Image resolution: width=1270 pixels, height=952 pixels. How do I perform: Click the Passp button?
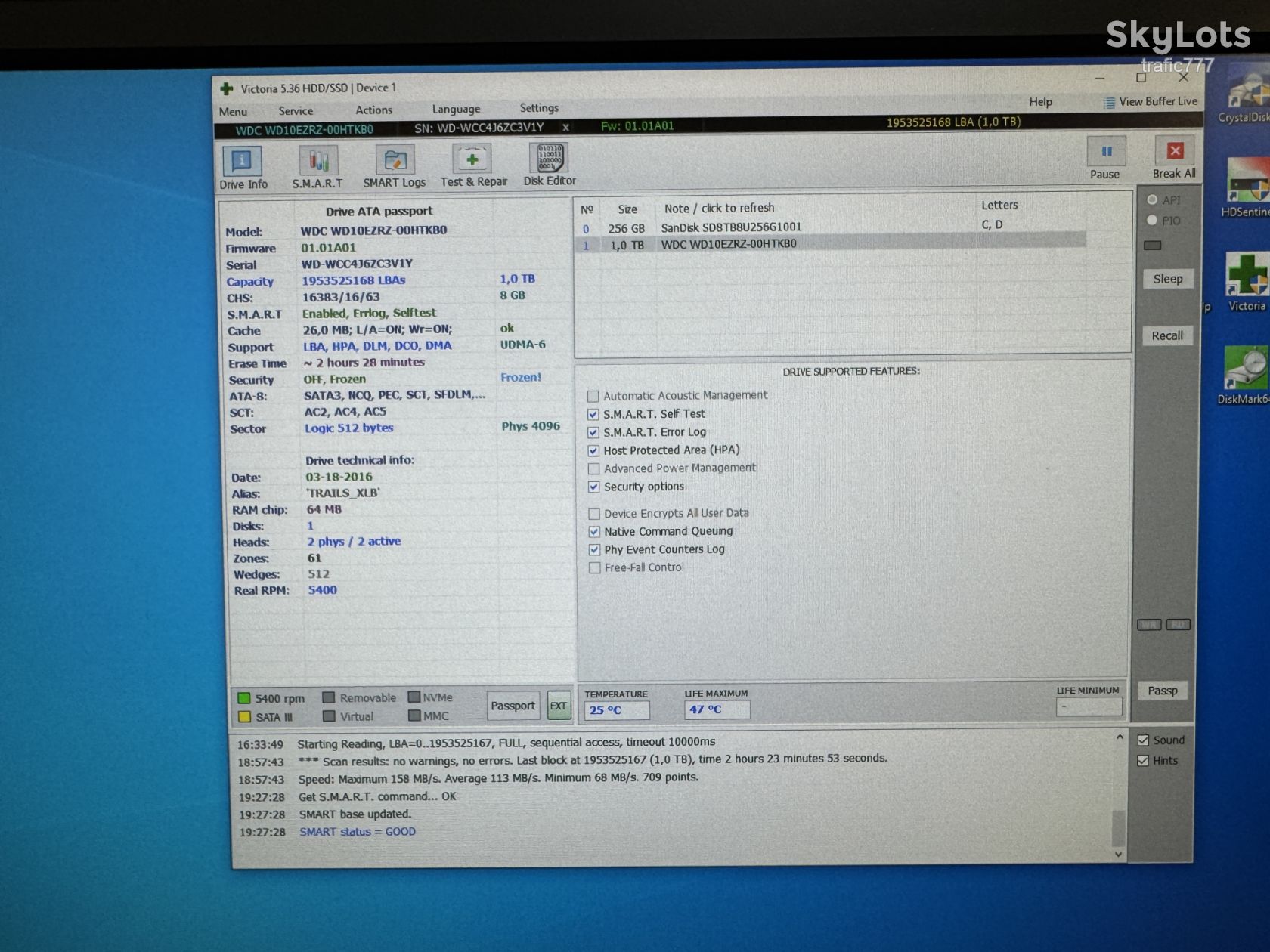click(x=1162, y=691)
